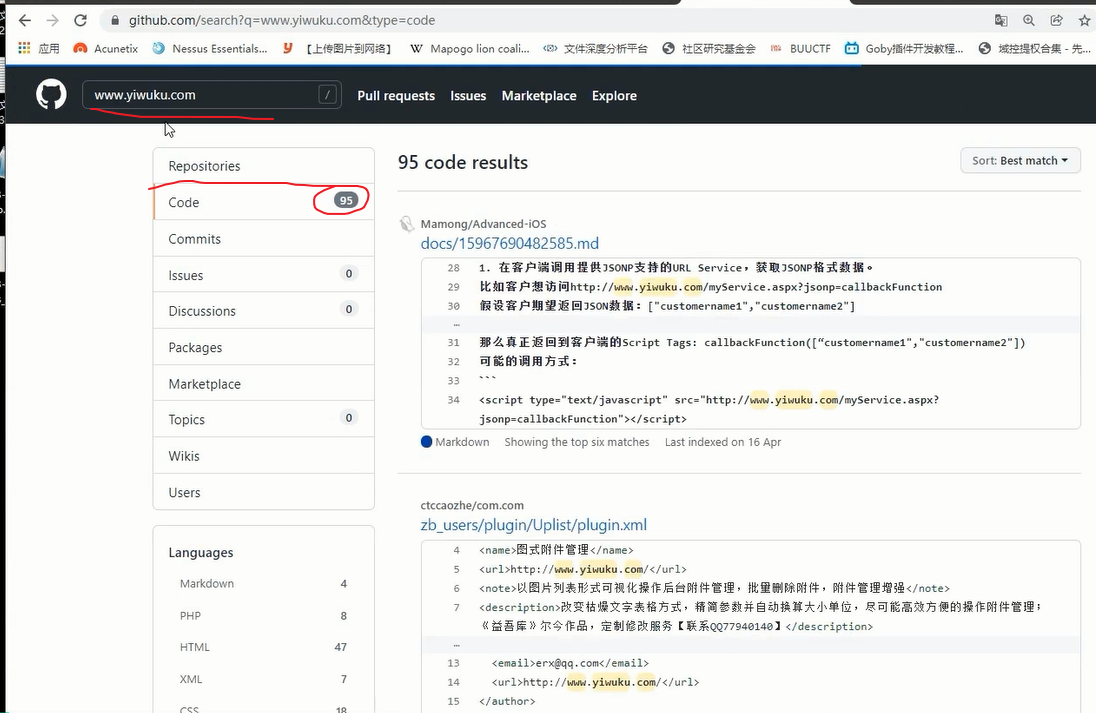Click the padlock site info icon
1096x713 pixels.
click(115, 20)
